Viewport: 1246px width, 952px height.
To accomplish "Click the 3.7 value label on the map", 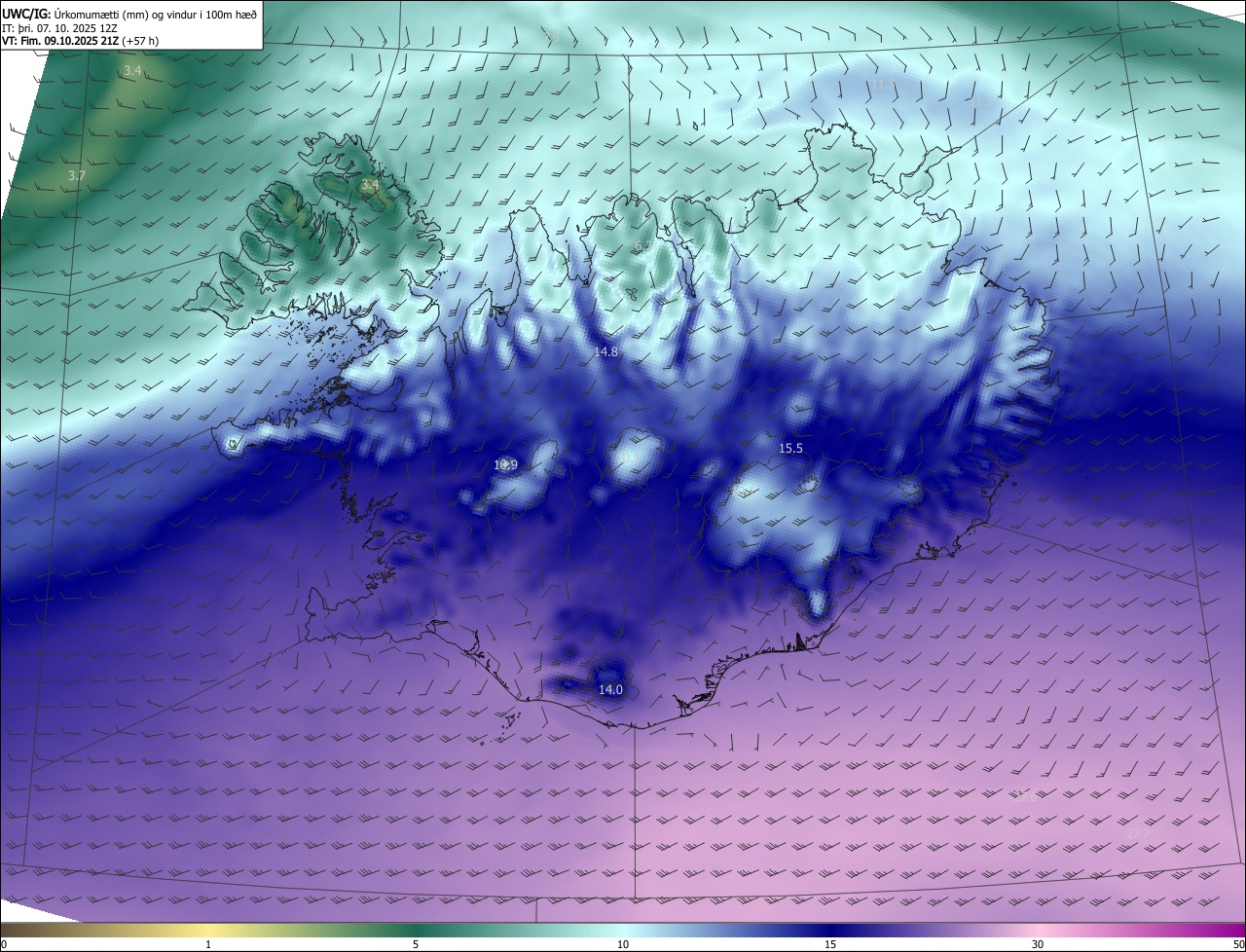I will coord(77,175).
